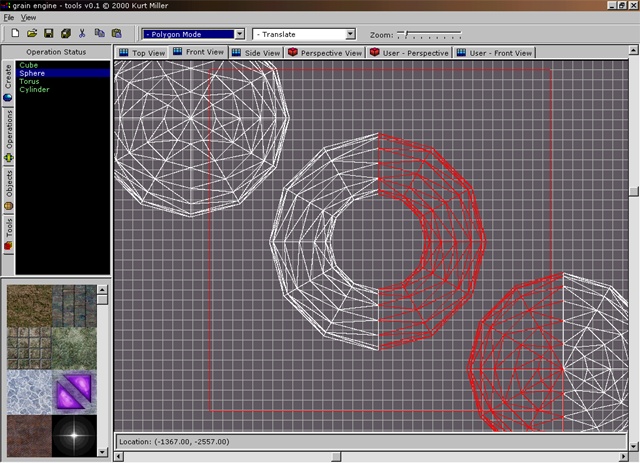640x463 pixels.
Task: Select the Operations vertical tab
Action: pyautogui.click(x=8, y=136)
